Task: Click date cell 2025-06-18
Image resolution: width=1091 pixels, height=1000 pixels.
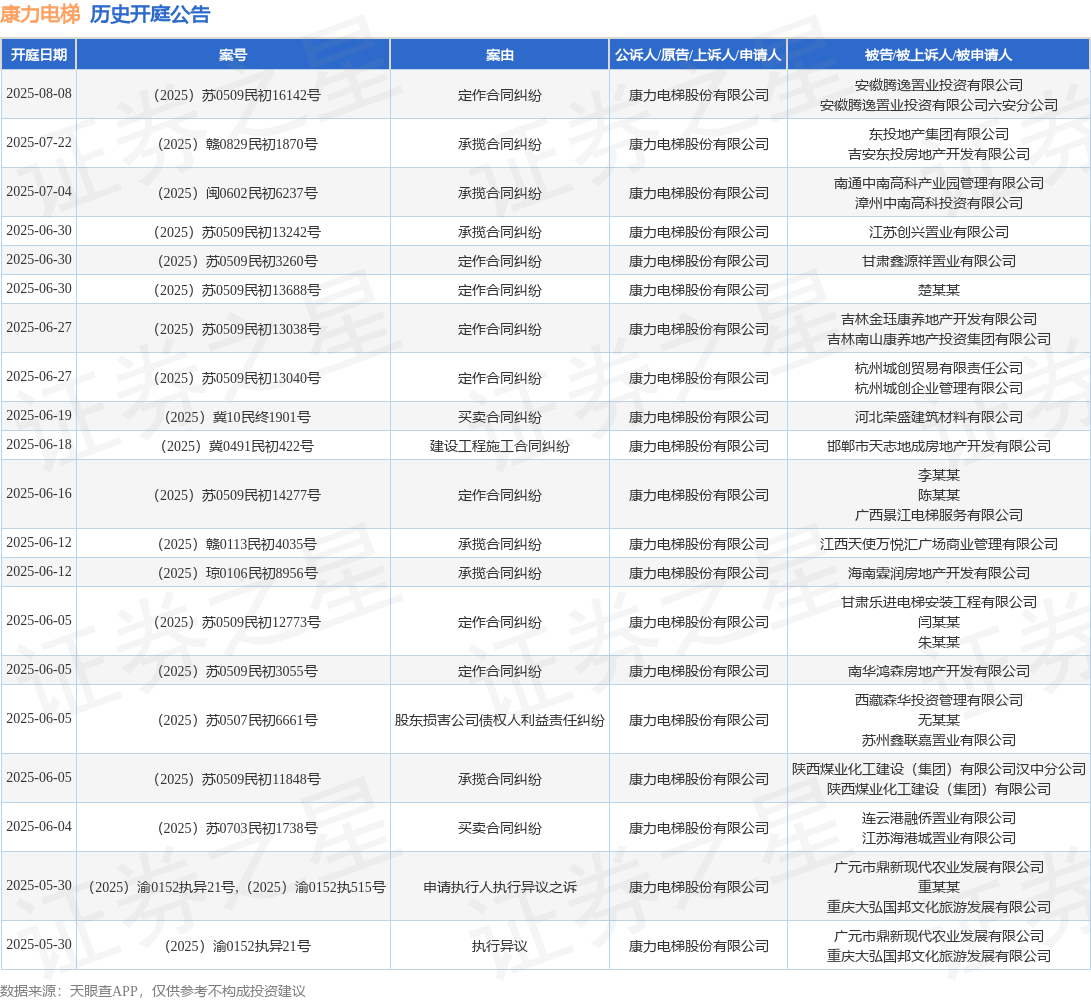Action: pos(39,445)
